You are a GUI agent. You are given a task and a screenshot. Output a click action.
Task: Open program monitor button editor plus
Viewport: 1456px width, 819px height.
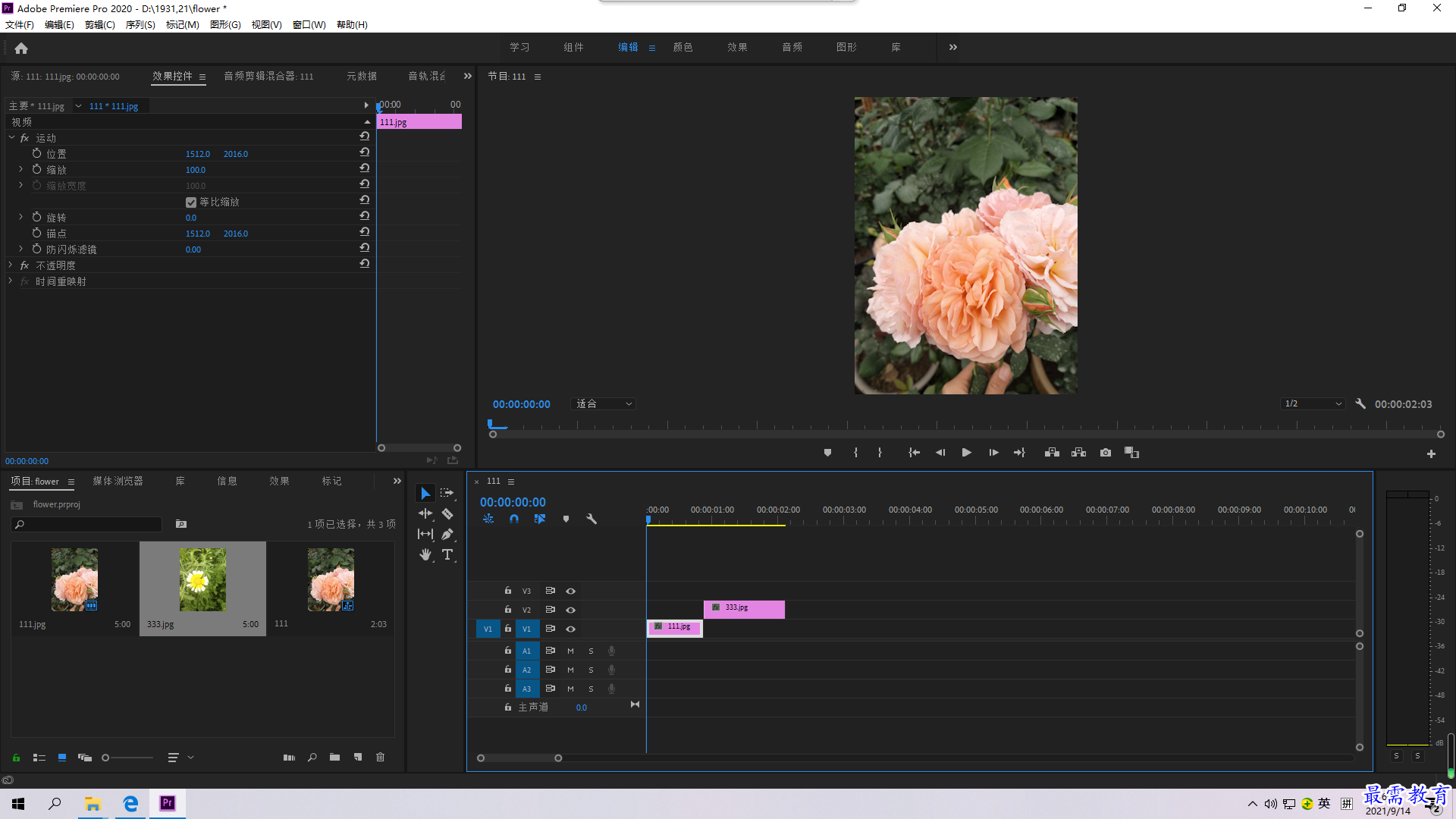click(x=1431, y=454)
